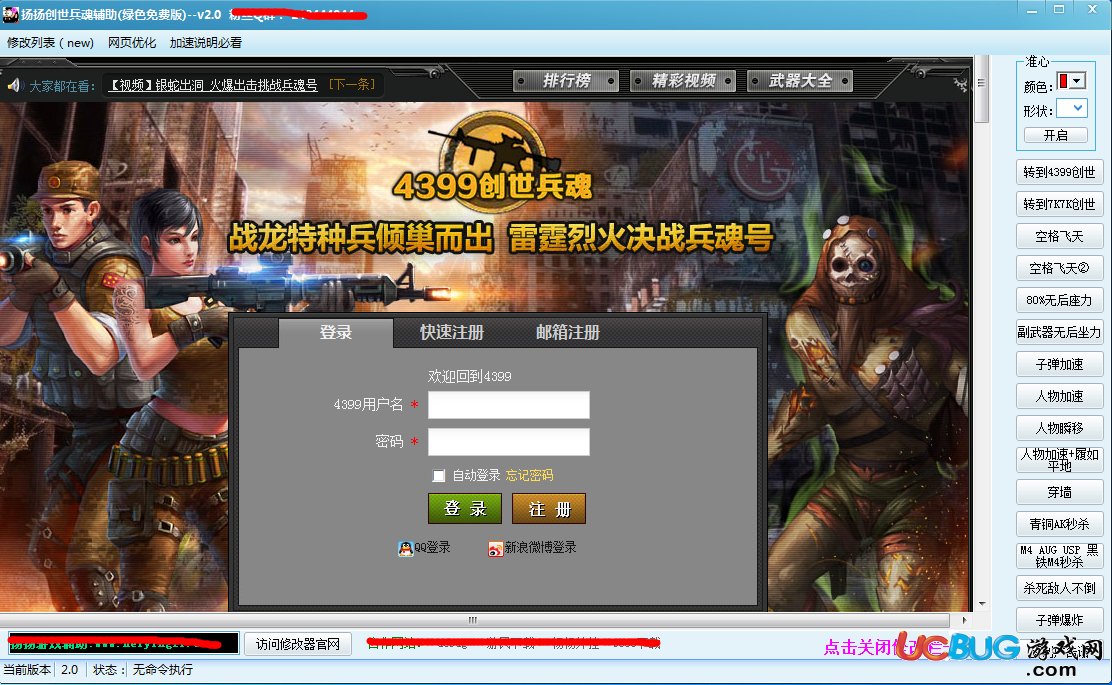This screenshot has width=1112, height=685.
Task: Click the 穿墙 button
Action: (x=1060, y=492)
